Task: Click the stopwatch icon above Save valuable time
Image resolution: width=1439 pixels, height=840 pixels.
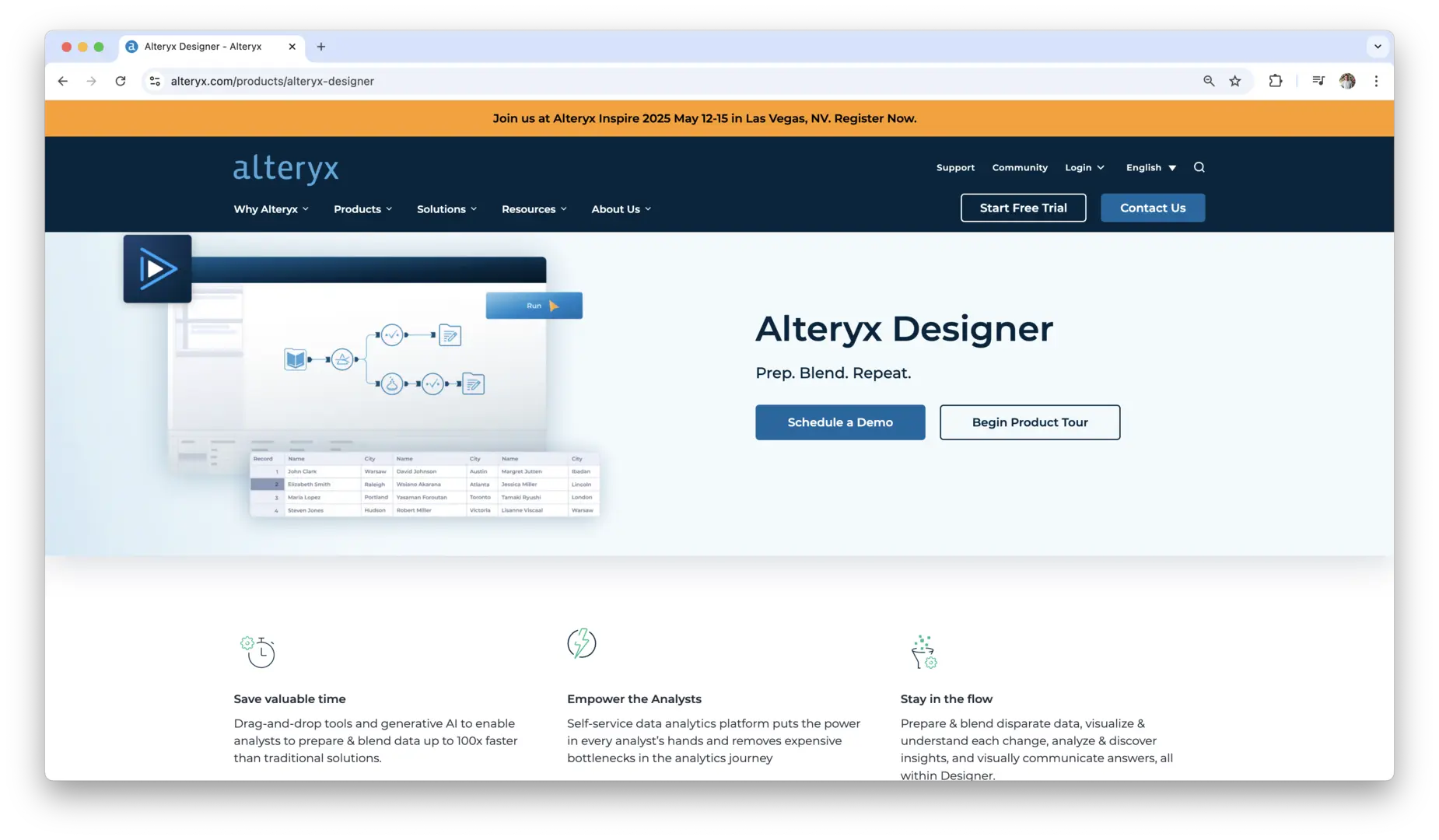Action: click(x=258, y=652)
